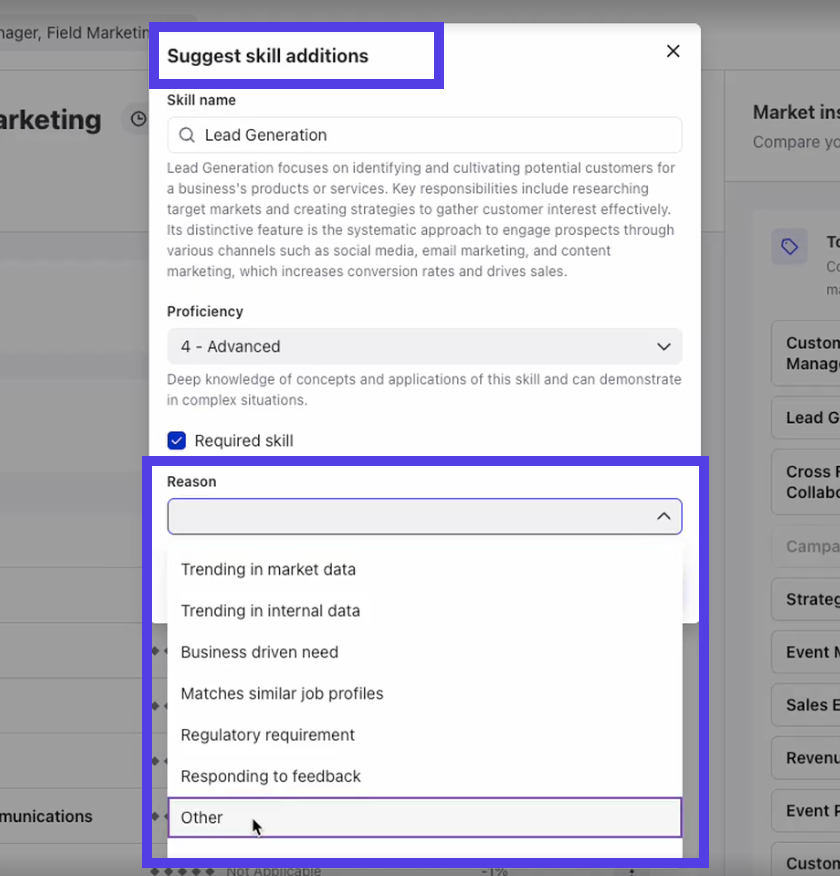This screenshot has width=840, height=876.
Task: Choose 'Trending in internal data' option
Action: (x=270, y=611)
